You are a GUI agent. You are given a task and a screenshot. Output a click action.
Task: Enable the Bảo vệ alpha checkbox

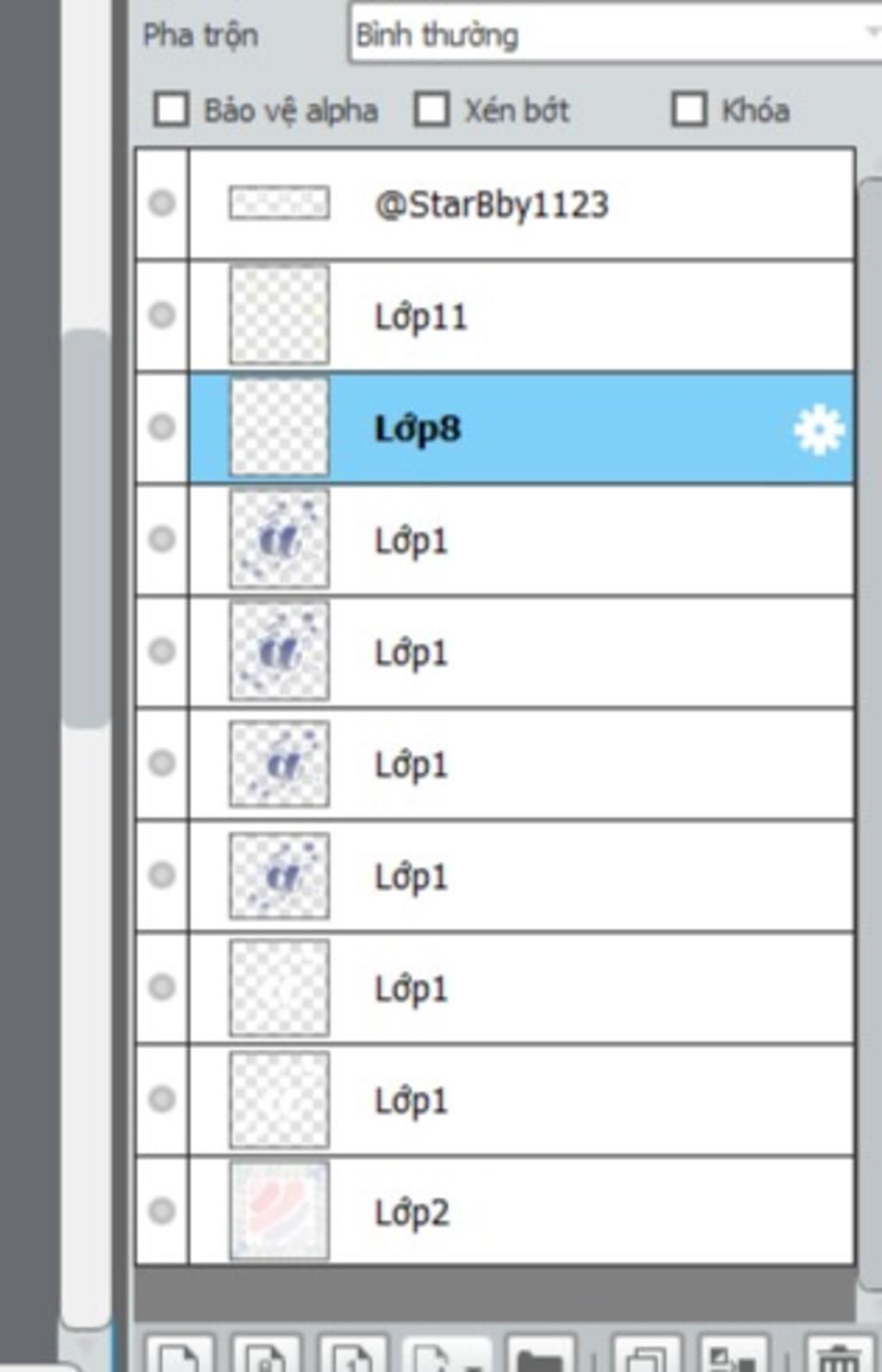[171, 110]
